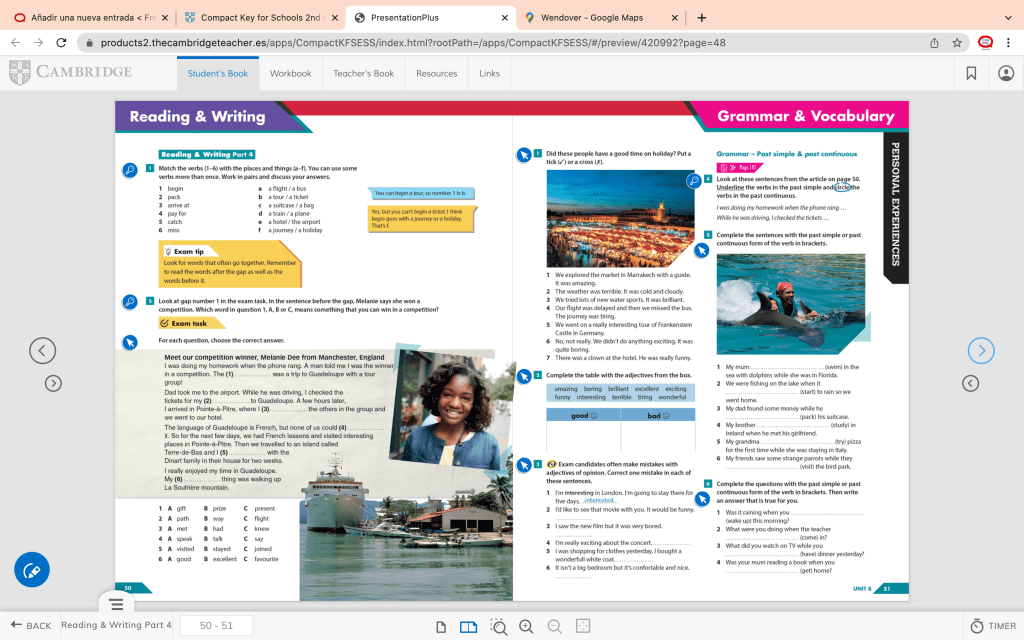The width and height of the screenshot is (1024, 640).
Task: Expand the left side panel arrow
Action: 54,383
